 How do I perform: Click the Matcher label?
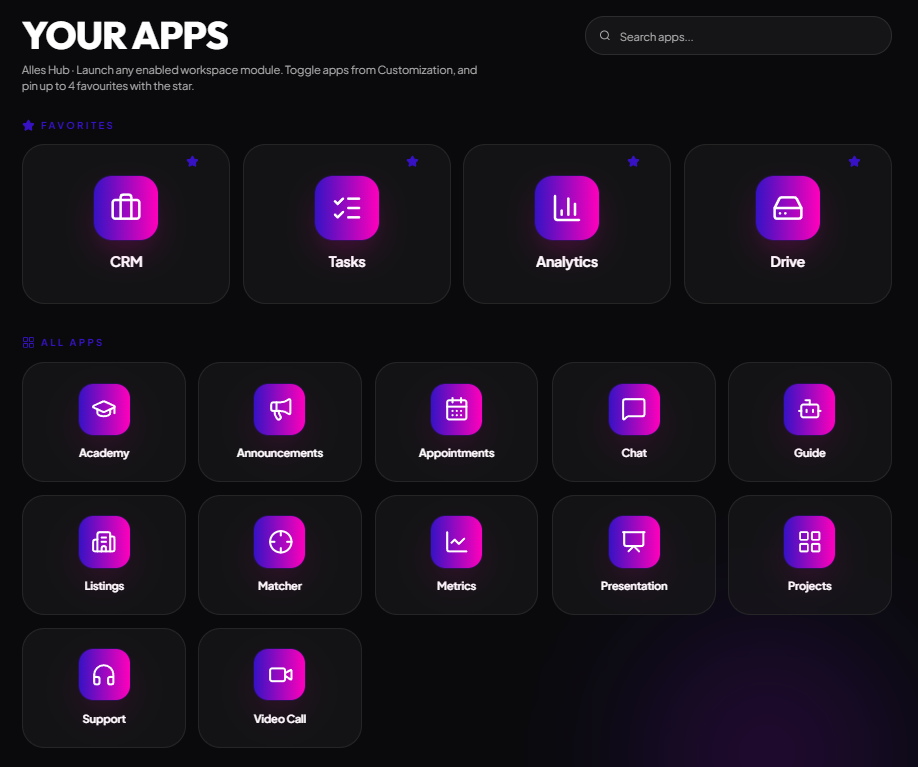(x=280, y=586)
